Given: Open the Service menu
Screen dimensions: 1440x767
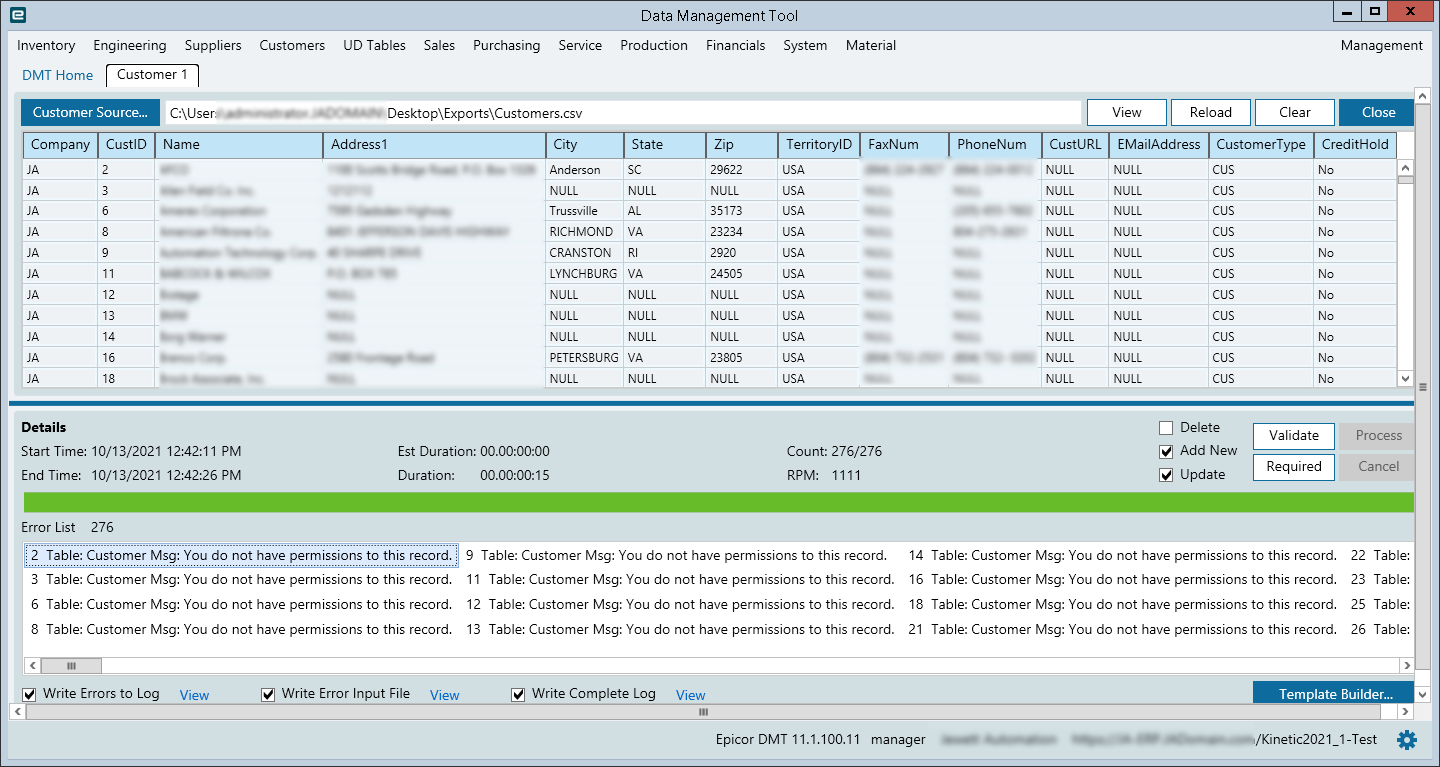Looking at the screenshot, I should click(x=580, y=45).
